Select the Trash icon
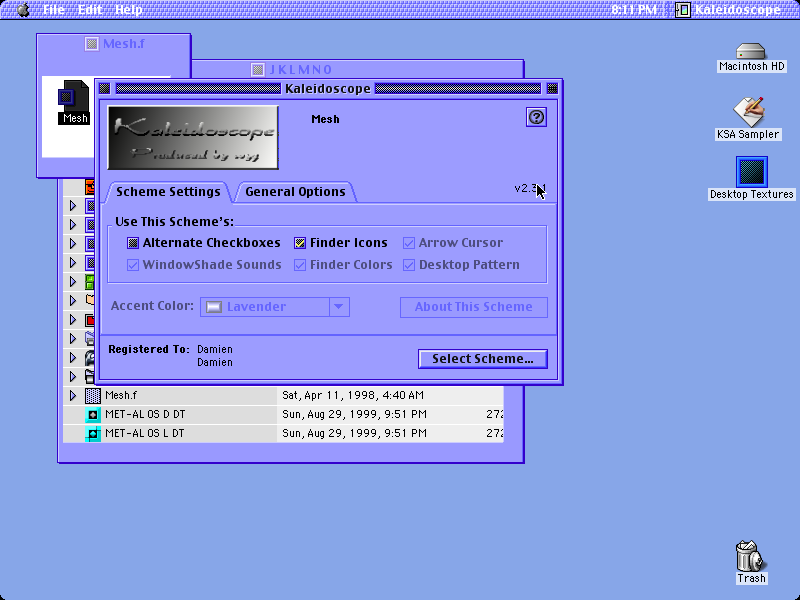The height and width of the screenshot is (600, 800). click(x=751, y=556)
